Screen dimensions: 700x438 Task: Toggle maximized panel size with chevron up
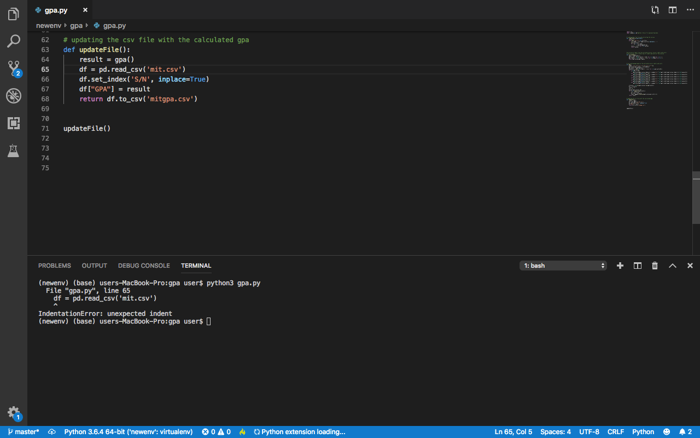[672, 266]
